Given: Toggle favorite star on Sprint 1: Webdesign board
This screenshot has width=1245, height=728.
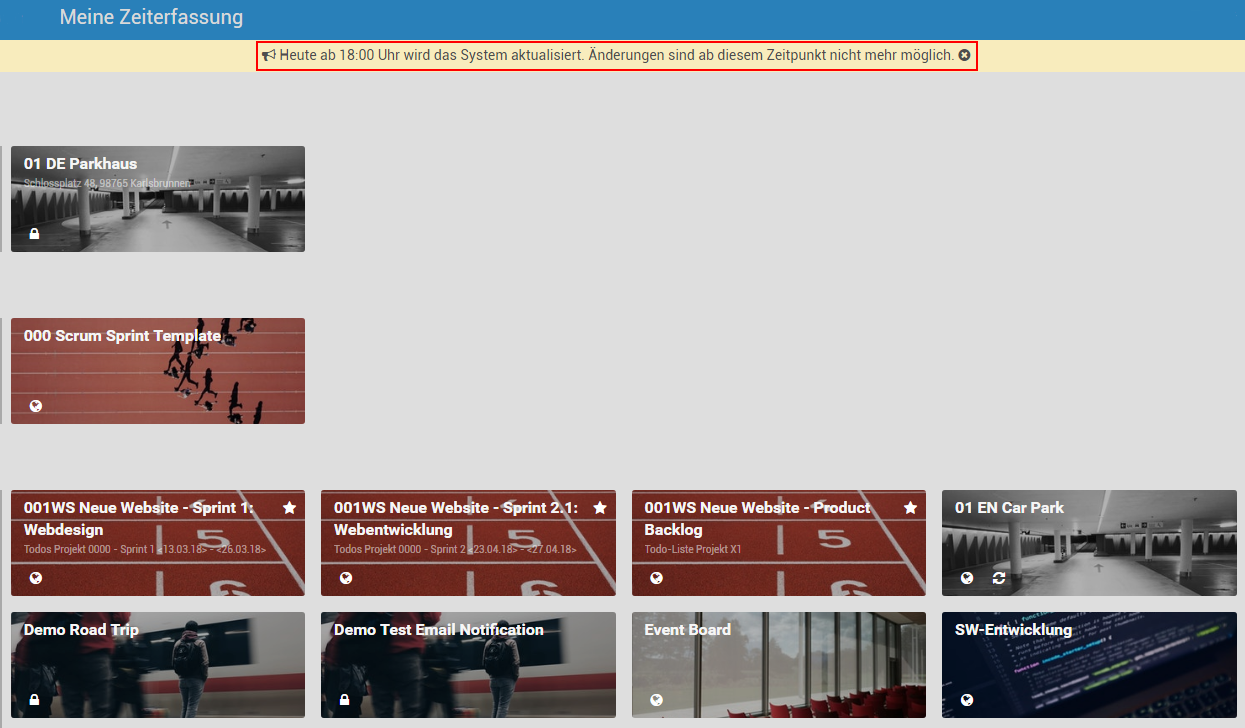Looking at the screenshot, I should coord(289,508).
